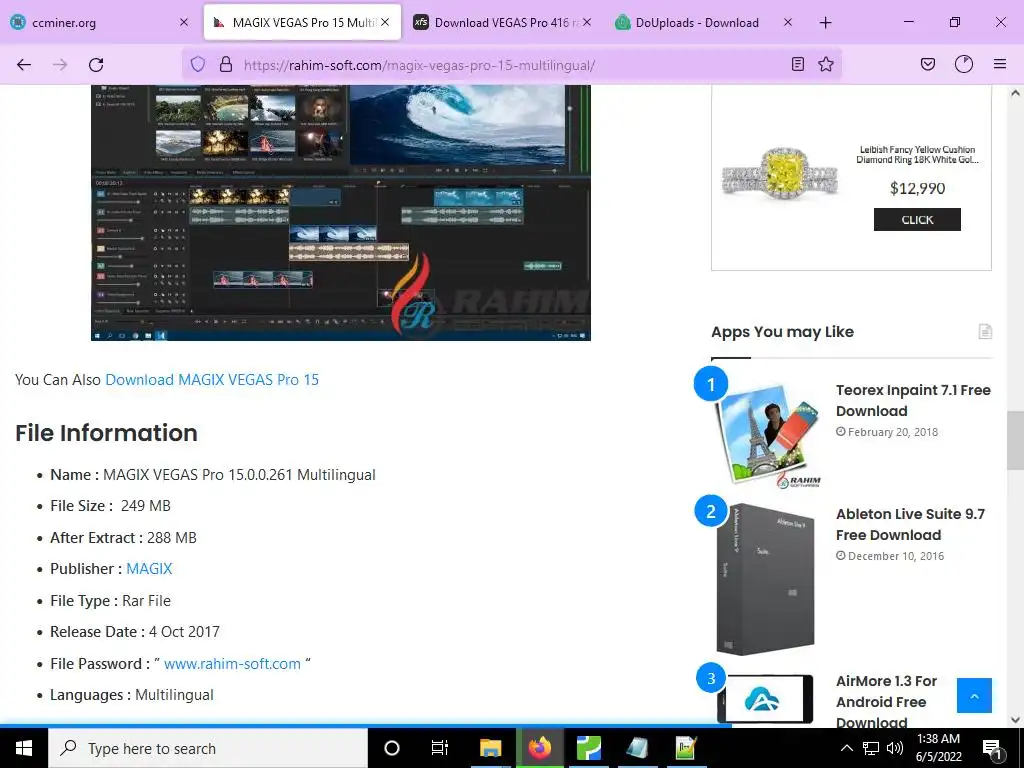Image resolution: width=1024 pixels, height=768 pixels.
Task: Open the Firefox hamburger application menu
Action: click(1000, 65)
